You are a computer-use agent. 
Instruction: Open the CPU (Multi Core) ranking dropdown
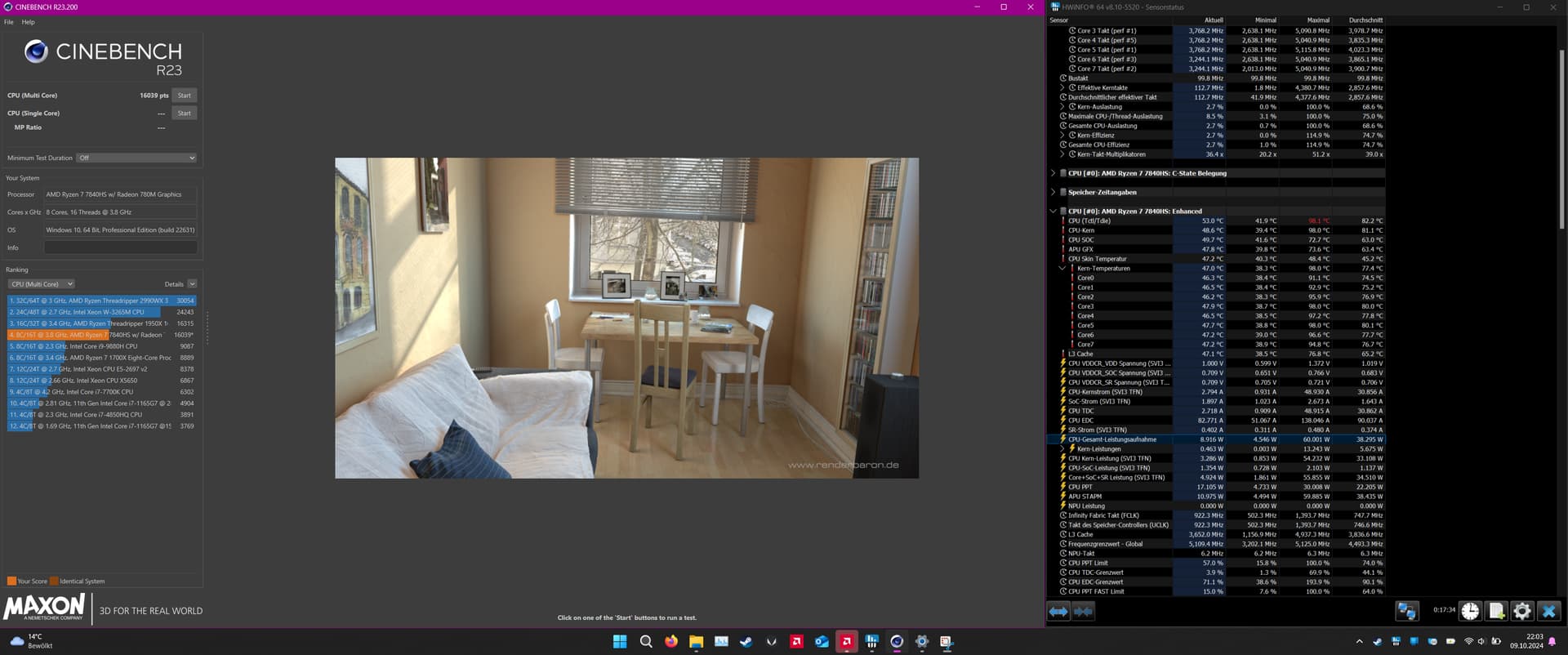pos(41,284)
